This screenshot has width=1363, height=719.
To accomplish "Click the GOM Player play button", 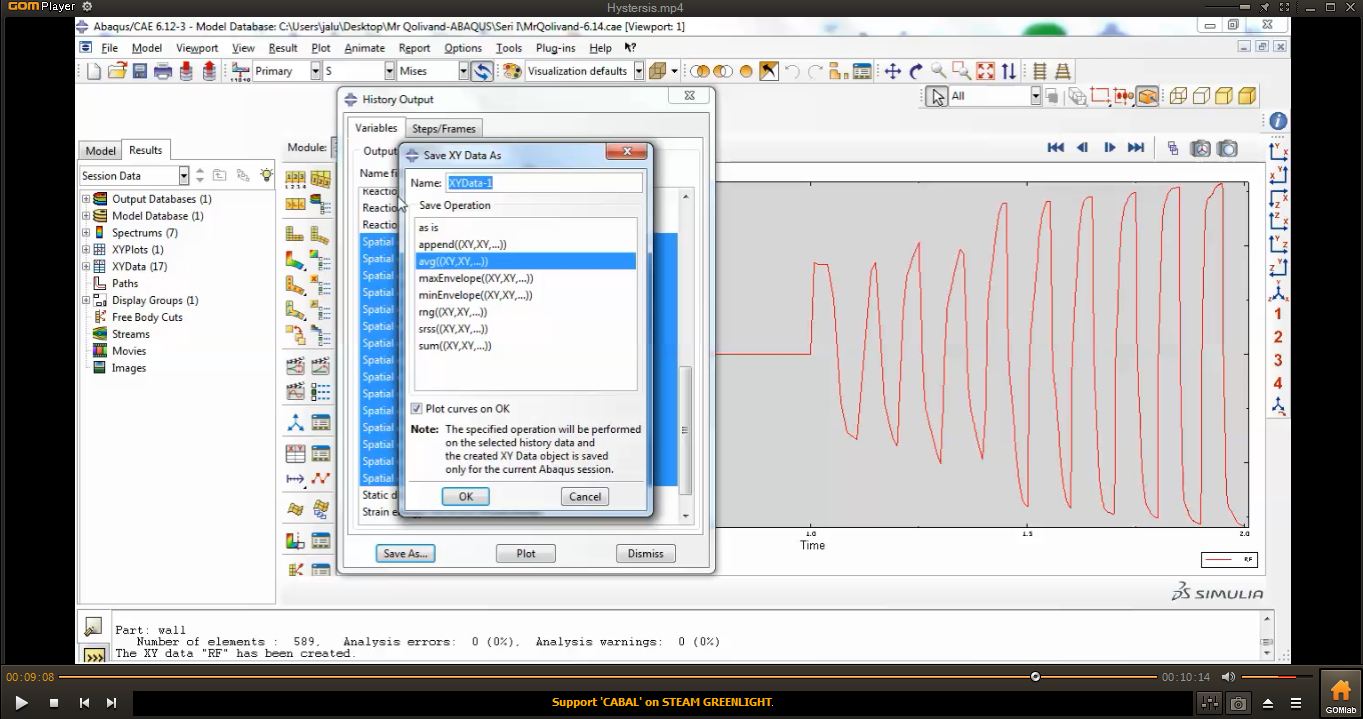I will (20, 703).
